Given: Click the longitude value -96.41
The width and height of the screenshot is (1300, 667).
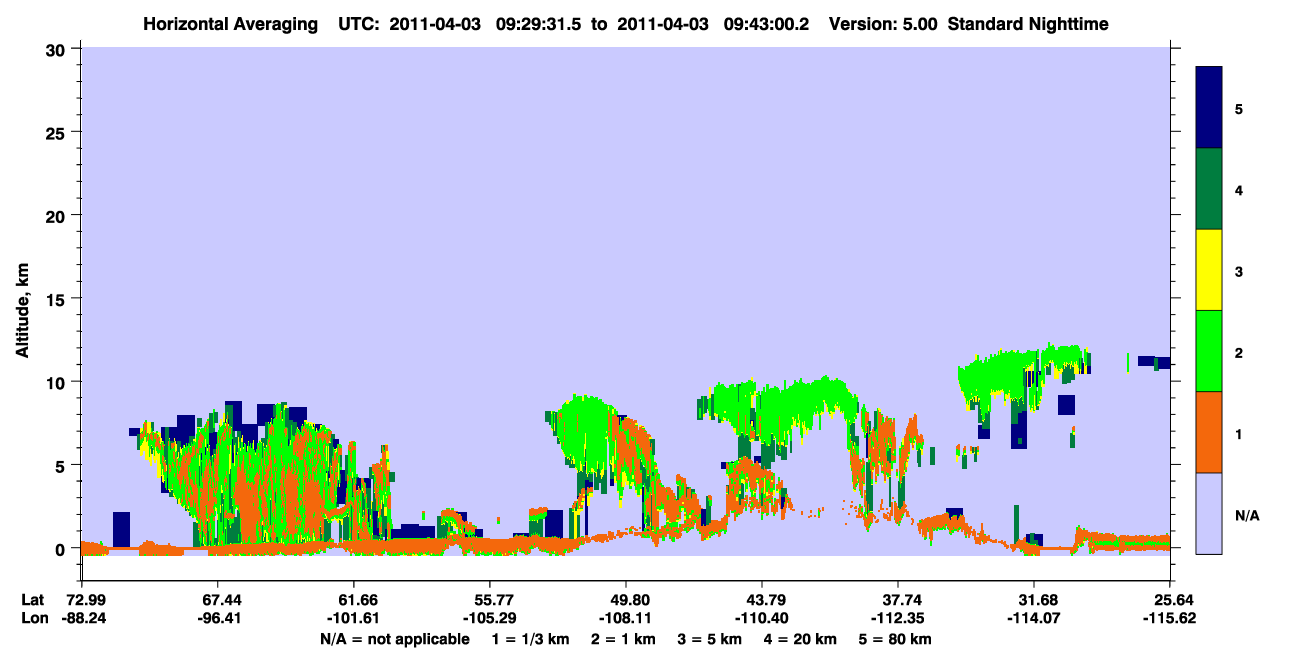Looking at the screenshot, I should (x=217, y=619).
